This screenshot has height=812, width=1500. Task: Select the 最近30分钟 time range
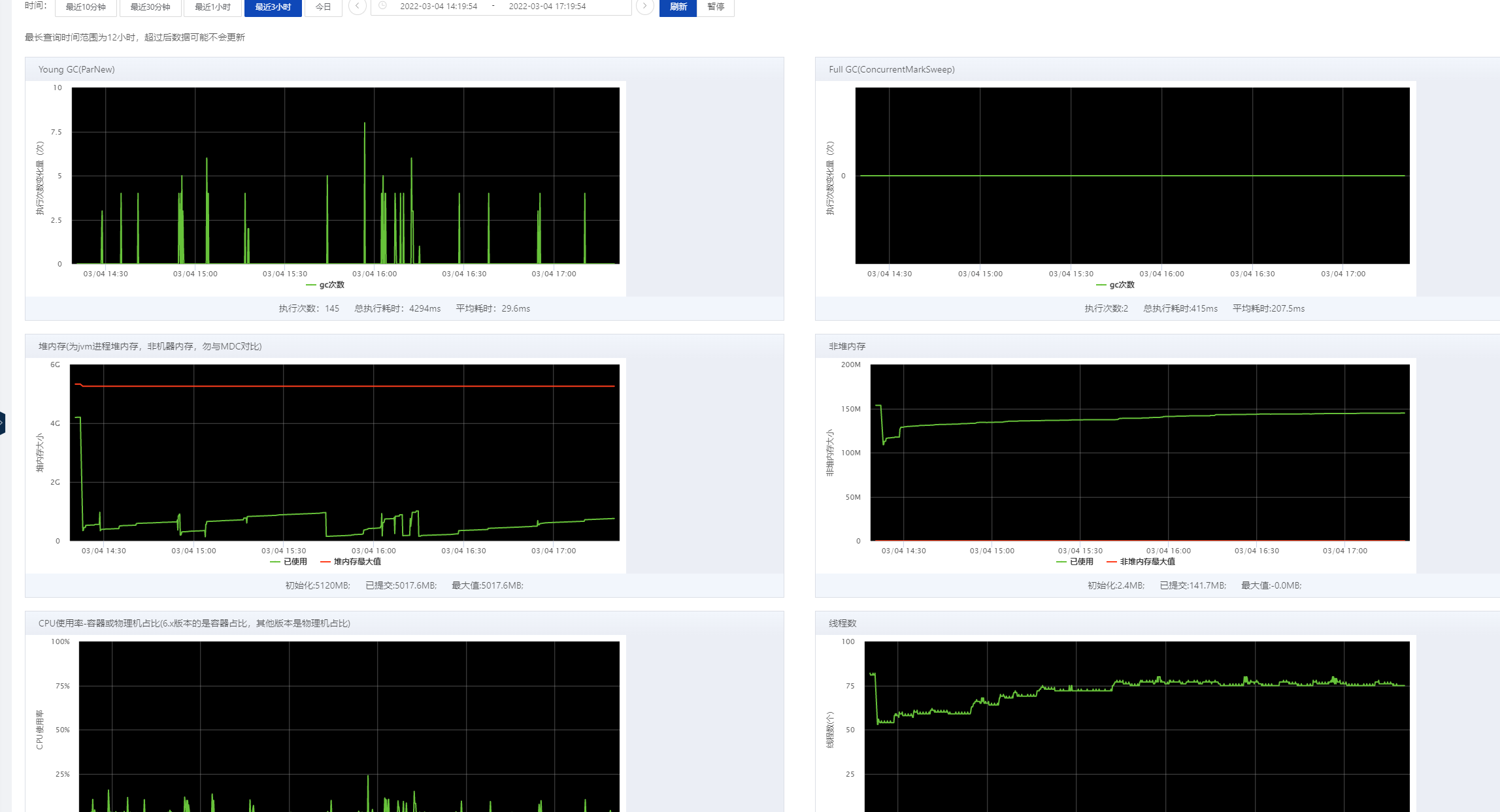(150, 7)
